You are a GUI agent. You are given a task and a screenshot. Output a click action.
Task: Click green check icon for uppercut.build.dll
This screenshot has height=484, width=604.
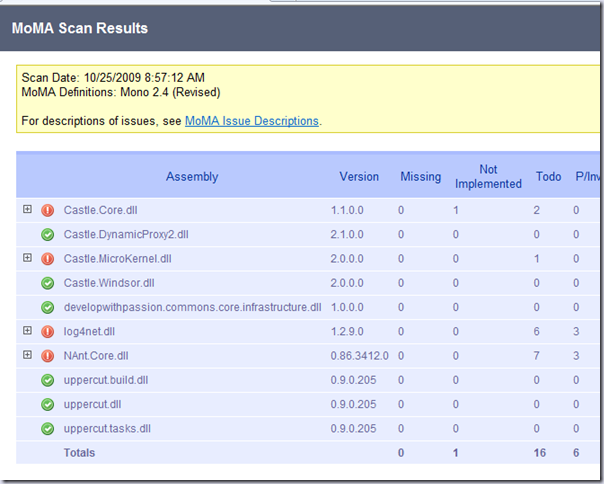[48, 380]
